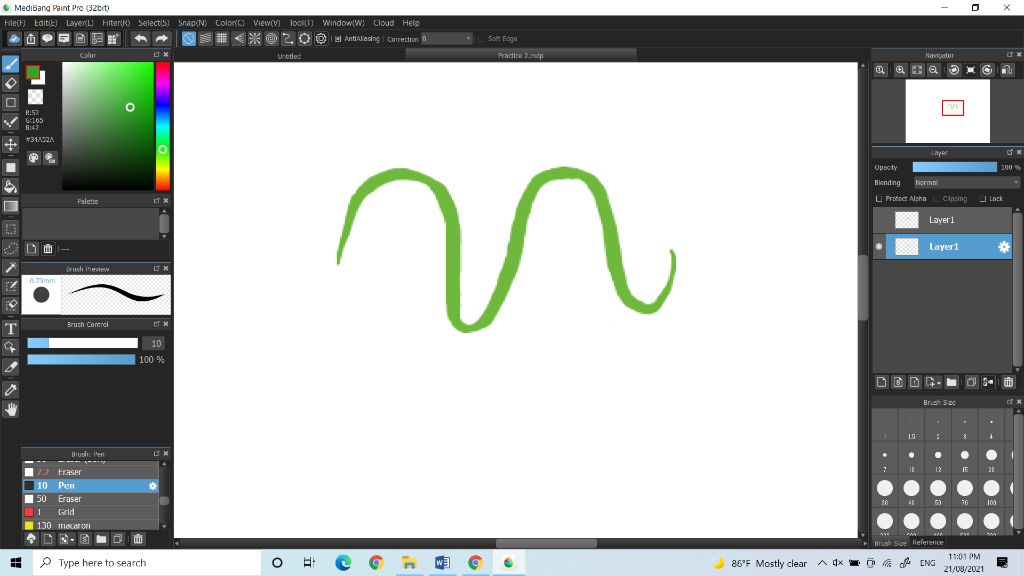The width and height of the screenshot is (1024, 576).
Task: Click the brush size slider in Brush Control
Action: pos(82,343)
